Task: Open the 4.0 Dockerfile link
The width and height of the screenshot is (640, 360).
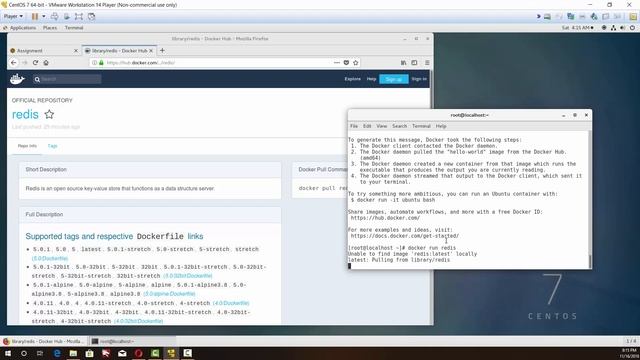Action: point(231,303)
